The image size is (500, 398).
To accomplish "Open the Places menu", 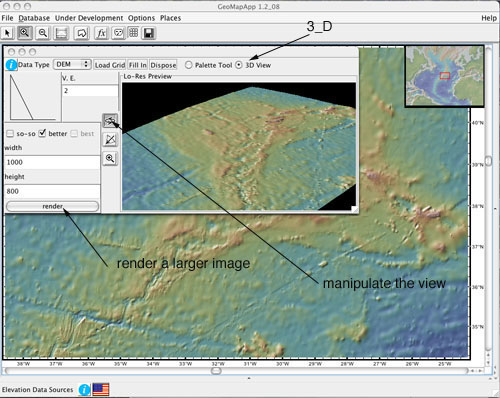I will pyautogui.click(x=170, y=18).
